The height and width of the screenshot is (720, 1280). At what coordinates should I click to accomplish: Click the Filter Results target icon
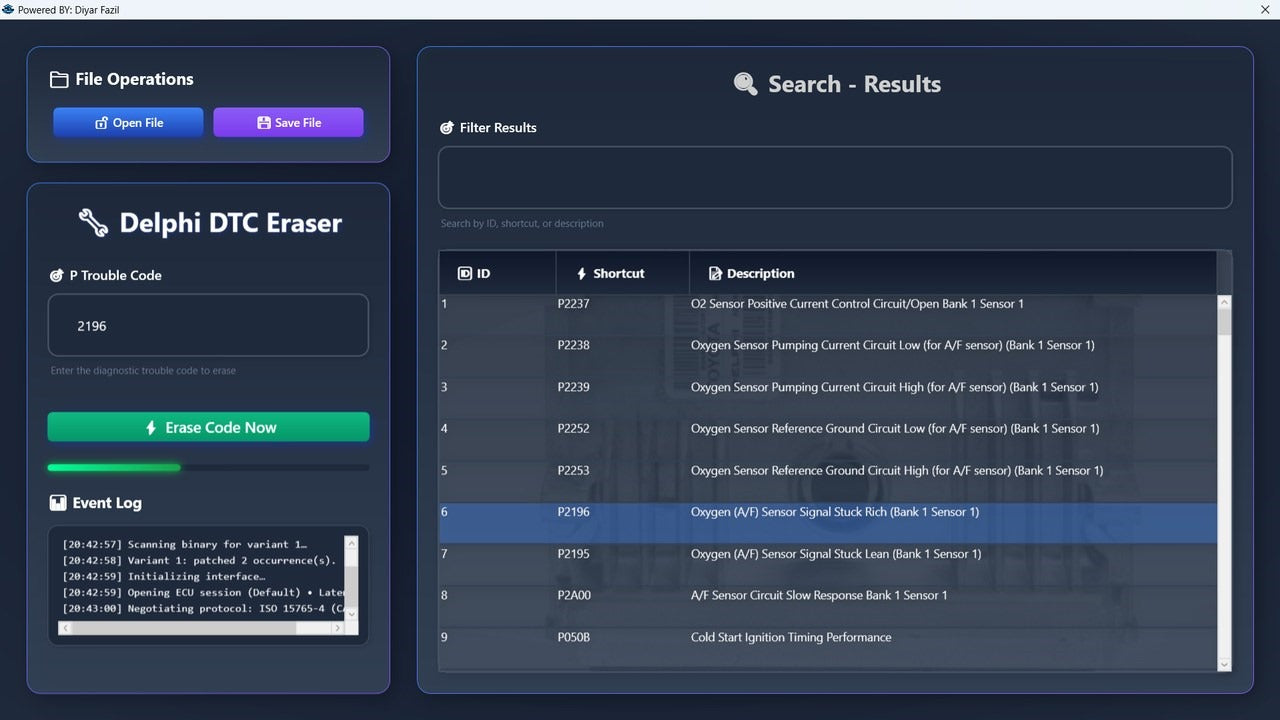point(447,128)
